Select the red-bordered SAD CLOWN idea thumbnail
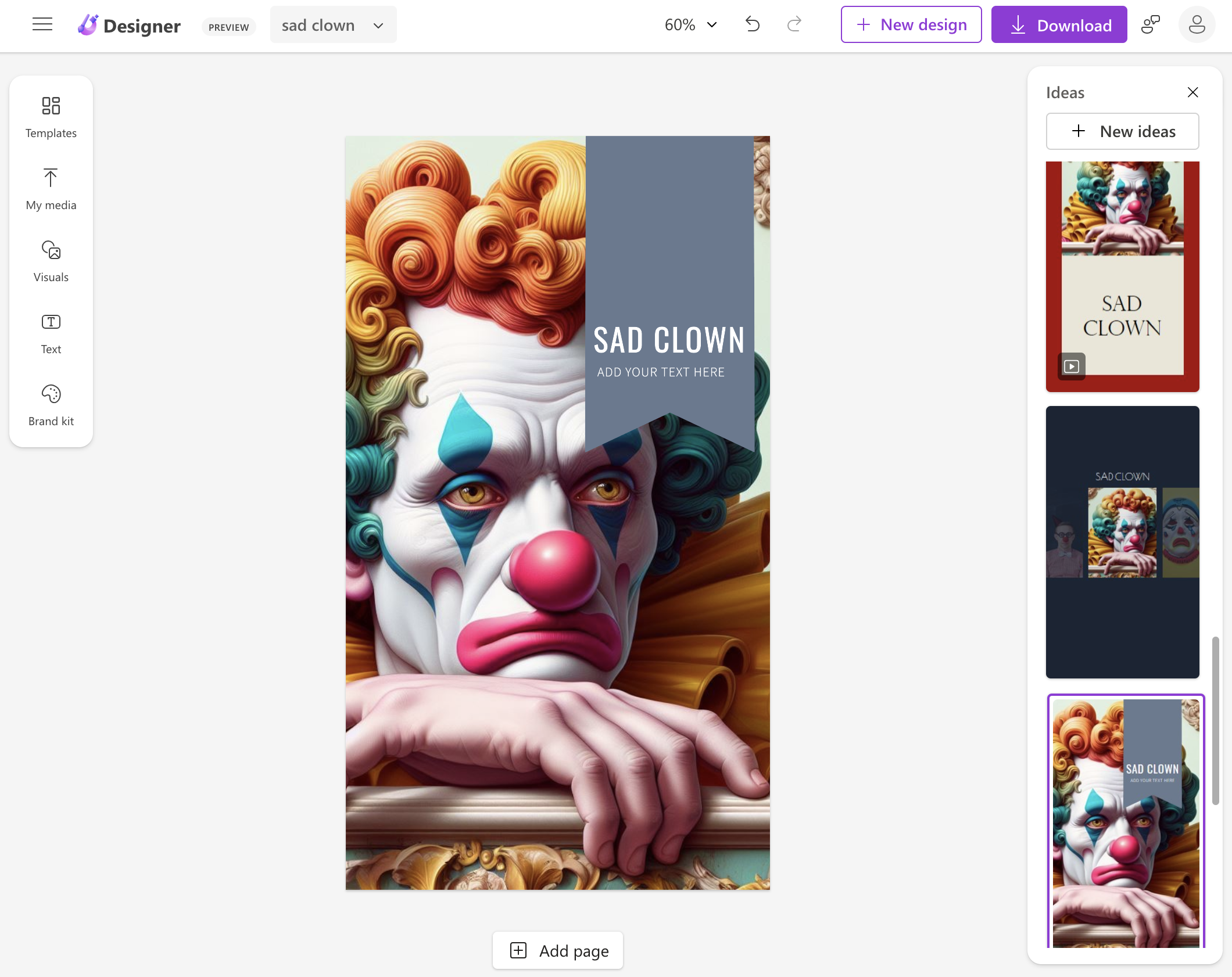1232x977 pixels. point(1122,276)
